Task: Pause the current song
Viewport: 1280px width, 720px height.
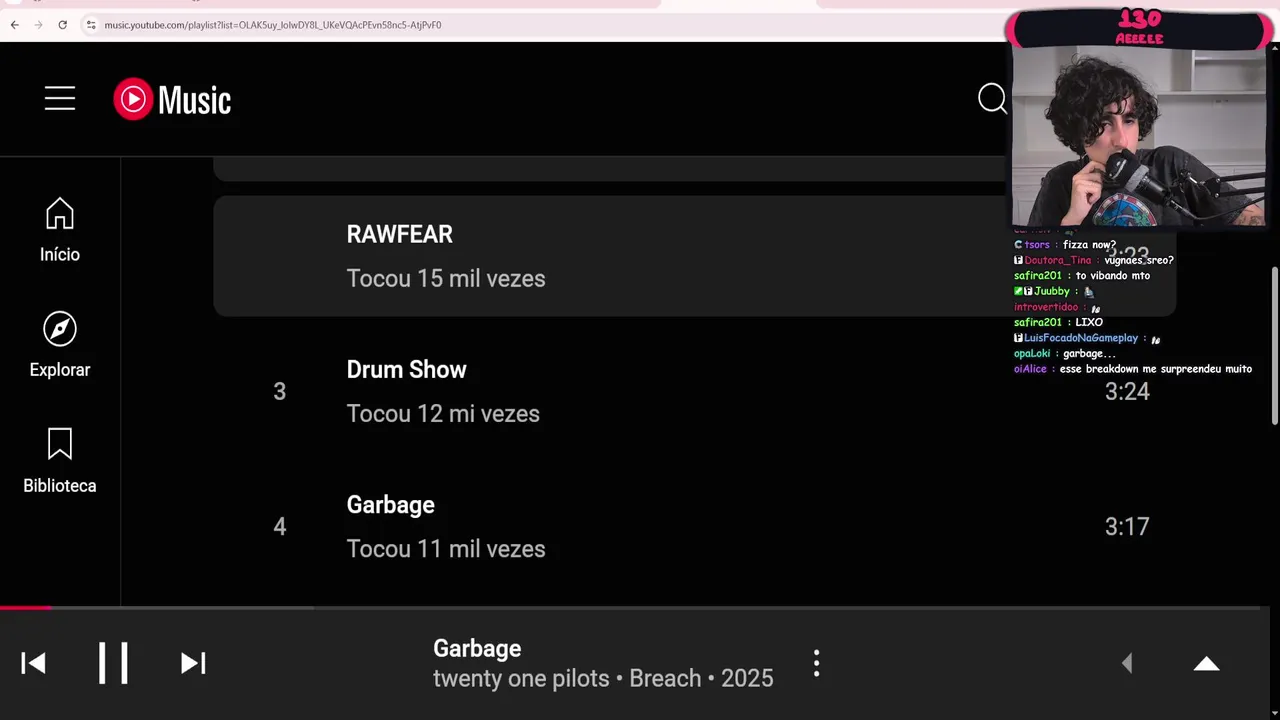Action: click(113, 663)
